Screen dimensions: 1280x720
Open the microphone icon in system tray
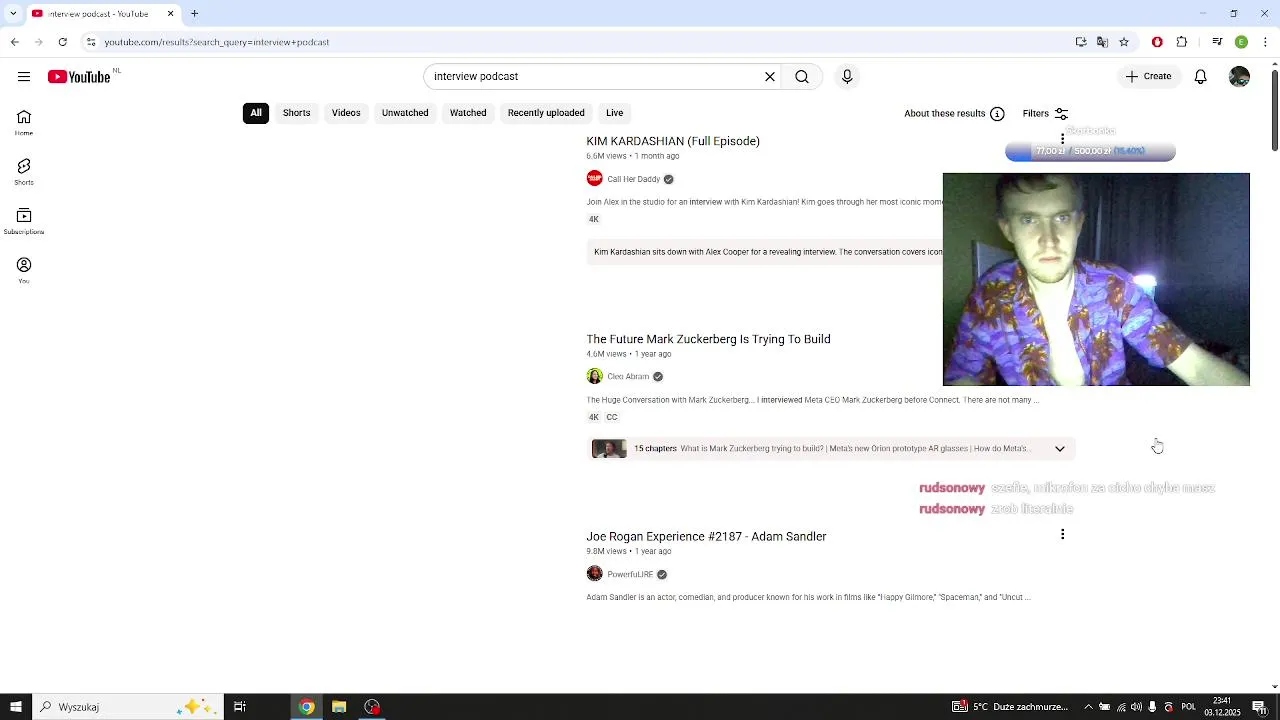pos(1153,707)
